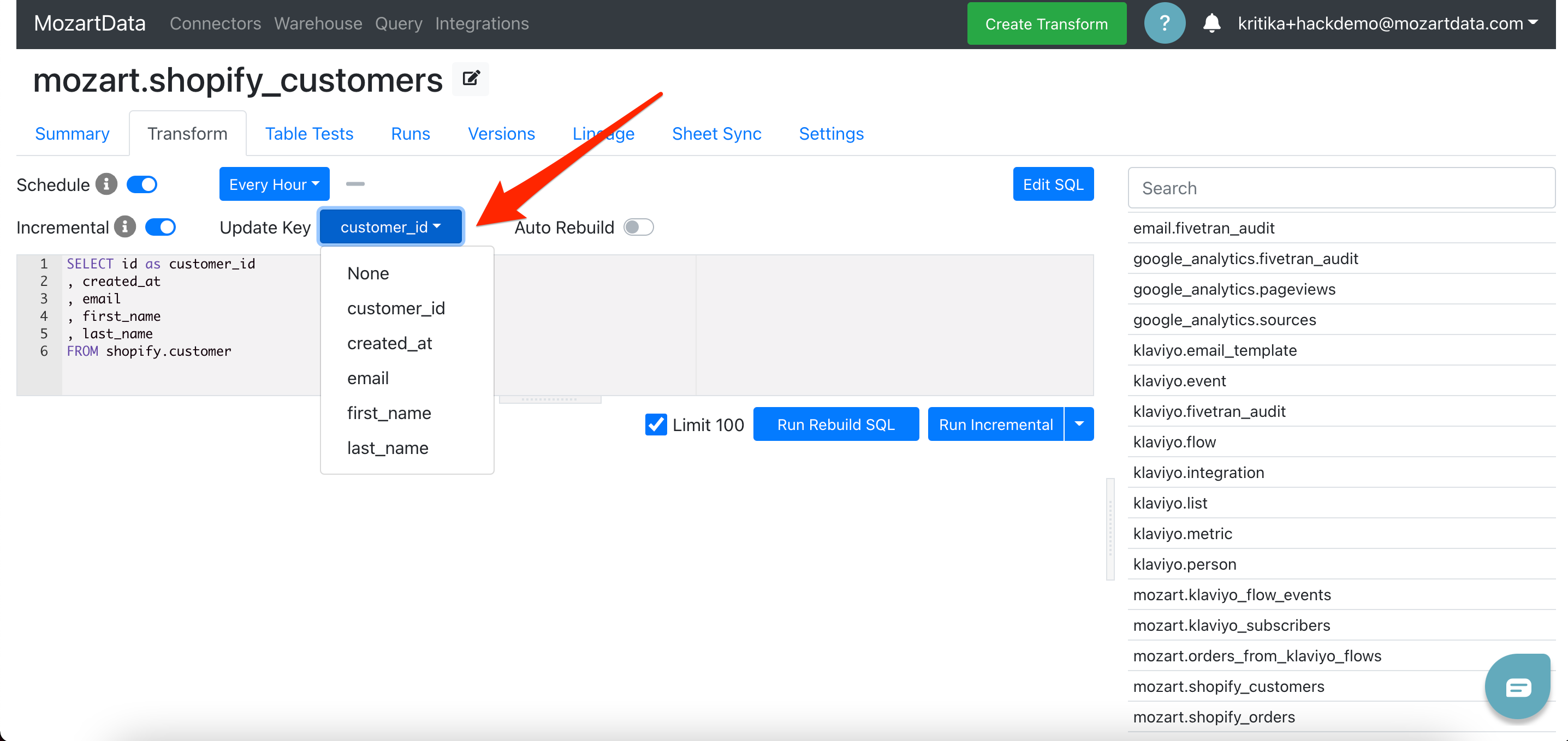Open the user account email dropdown
The height and width of the screenshot is (741, 1568).
1388,23
